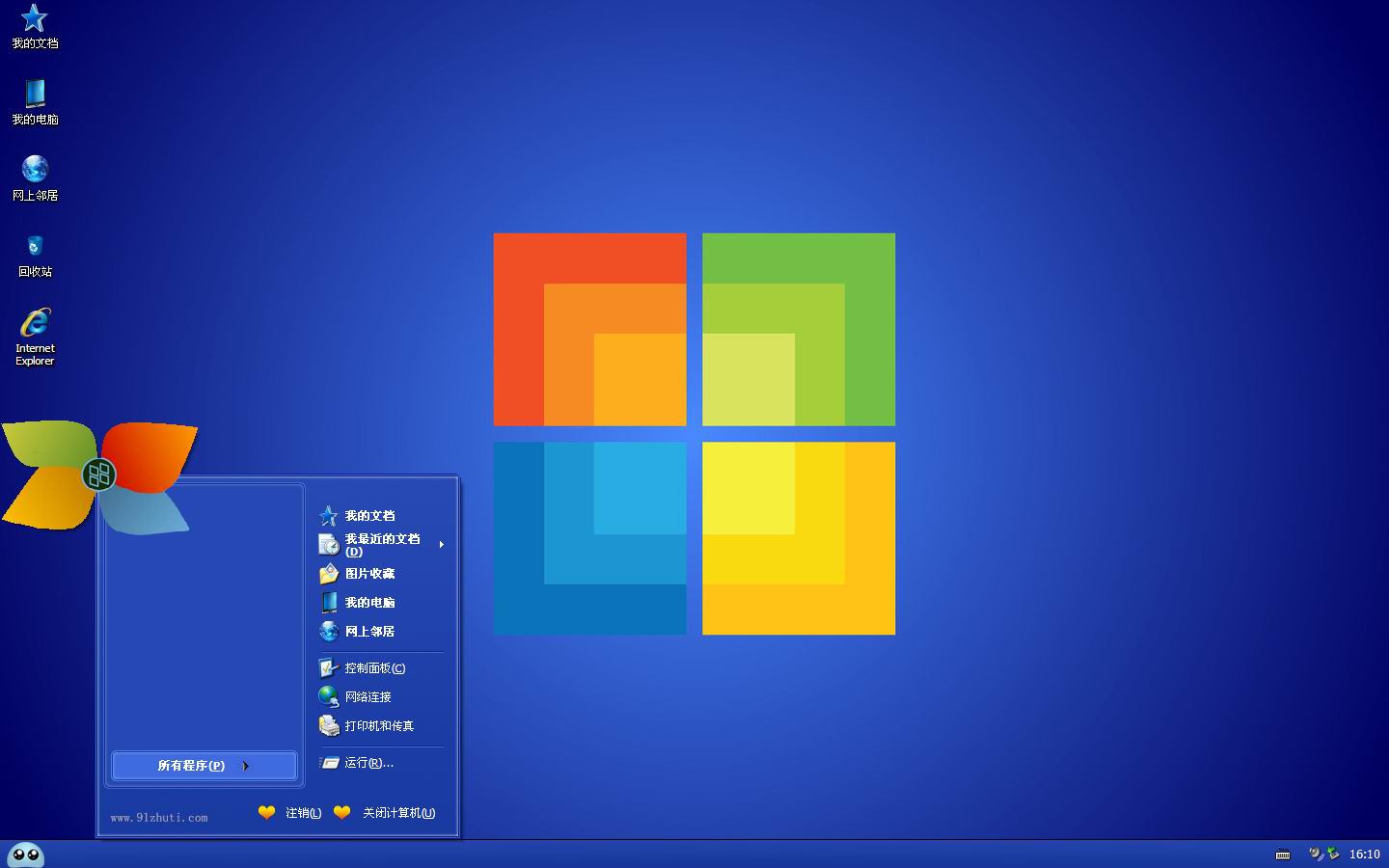Viewport: 1389px width, 868px height.
Task: Choose 我的电脑 in the Start menu
Action: 380,603
